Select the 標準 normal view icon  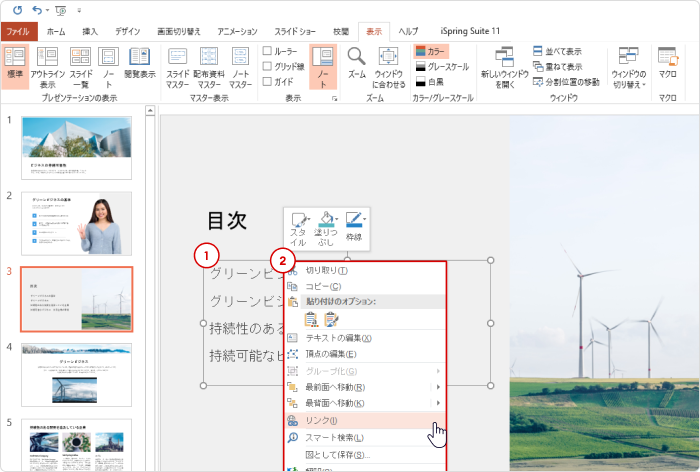[15, 67]
